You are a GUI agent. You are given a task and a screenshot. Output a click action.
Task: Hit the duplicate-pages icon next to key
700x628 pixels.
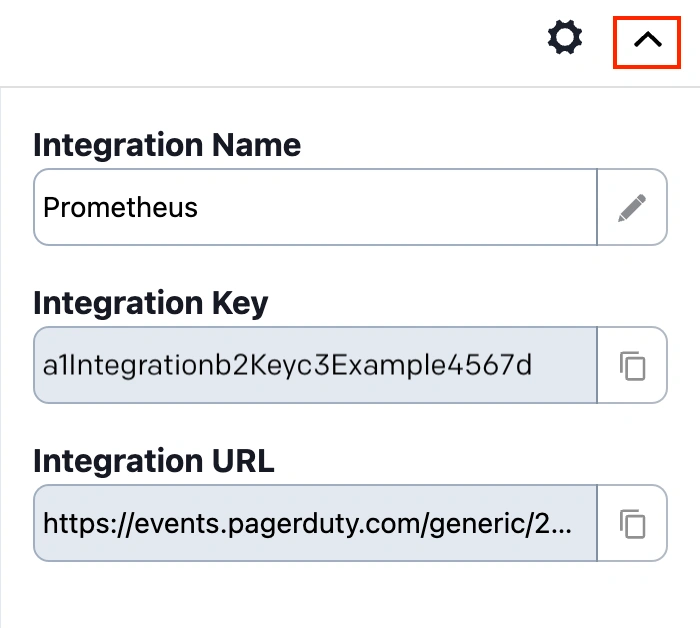631,365
